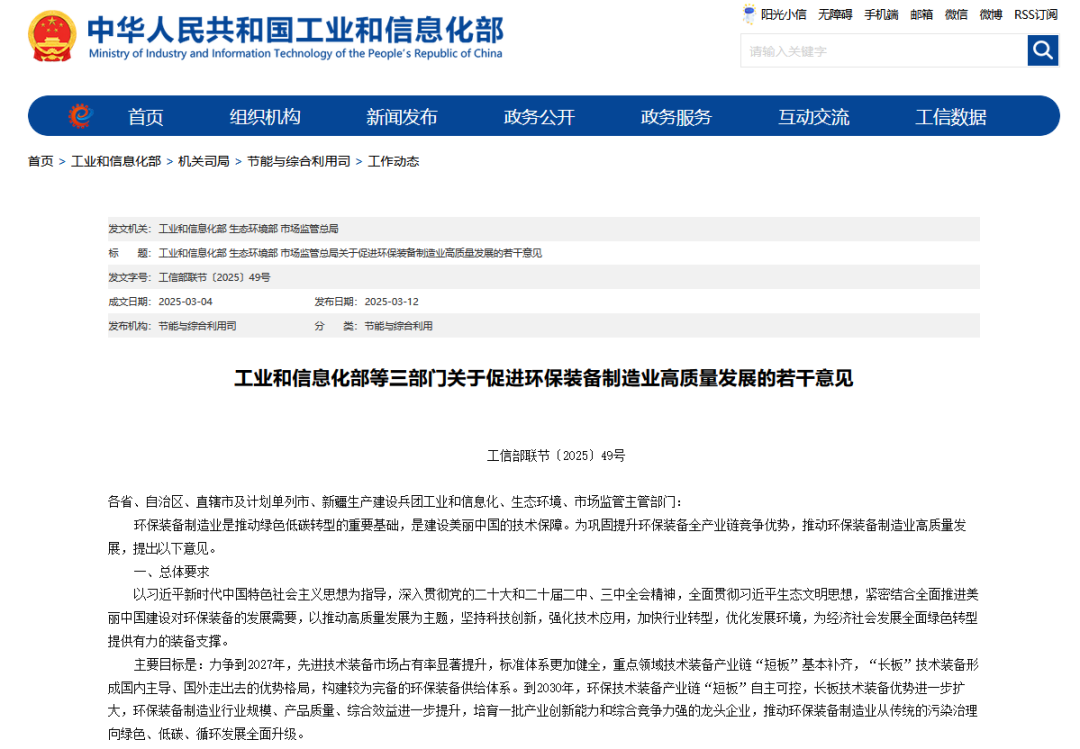Click the 发文机关 value in the metadata table
Viewport: 1080px width, 749px height.
coord(248,229)
